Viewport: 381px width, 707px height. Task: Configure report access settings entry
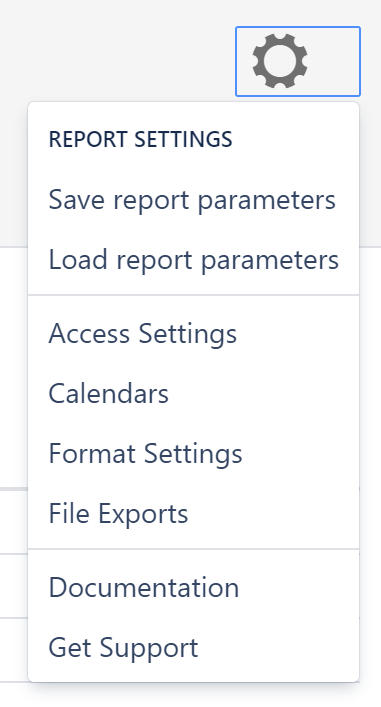pyautogui.click(x=193, y=334)
